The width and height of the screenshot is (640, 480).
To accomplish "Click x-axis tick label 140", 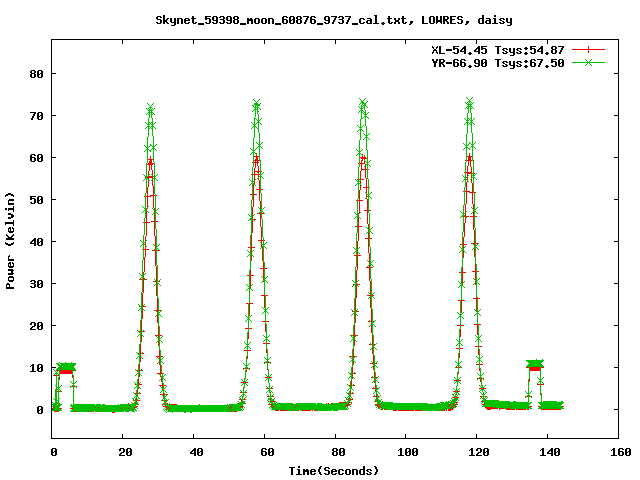I will pos(550,452).
